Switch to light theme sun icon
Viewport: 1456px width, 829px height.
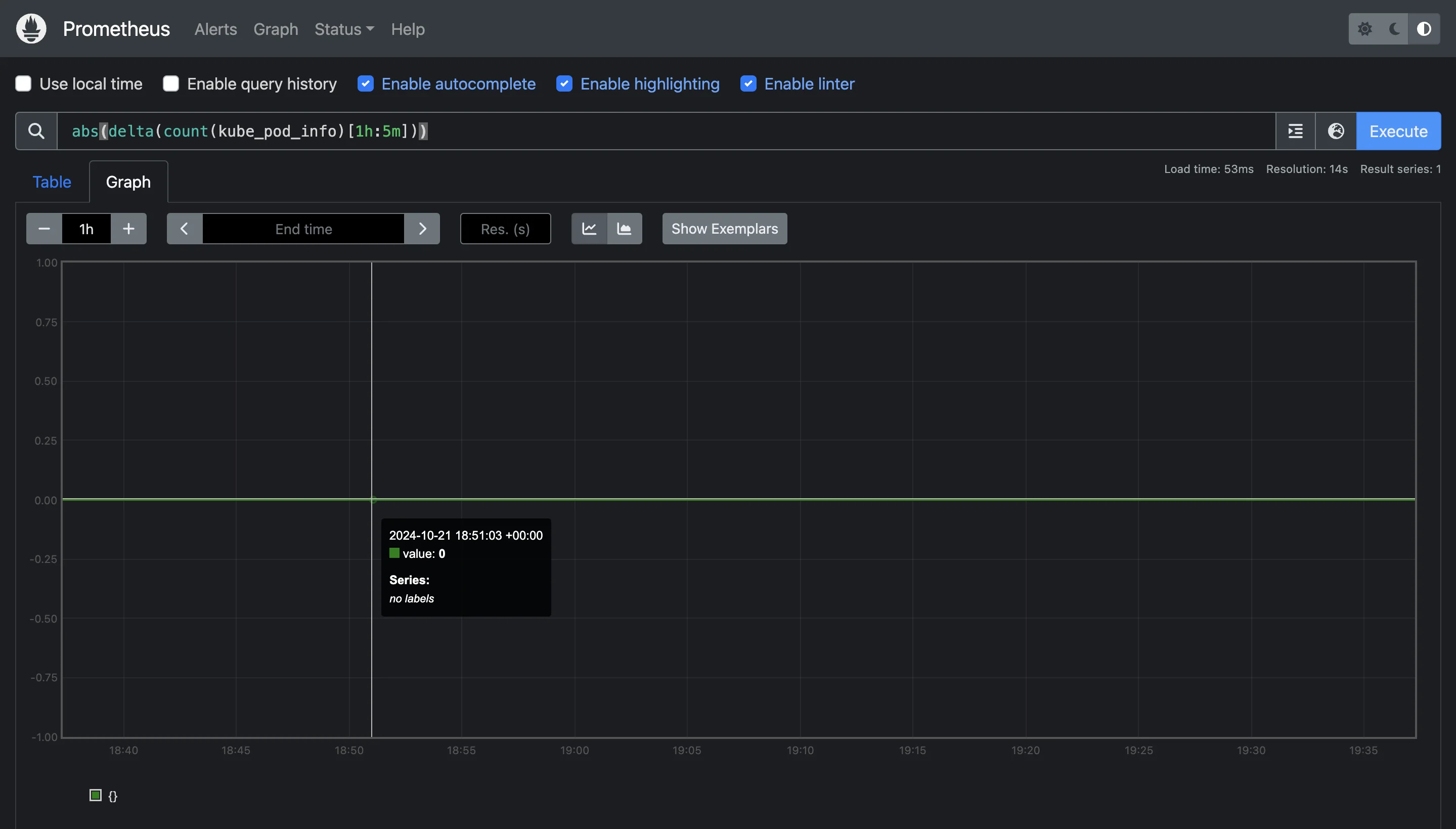(1364, 28)
